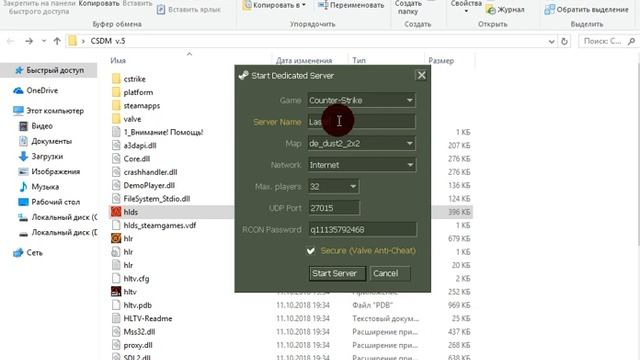Select FileSystem_Stdio.dll file
This screenshot has width=640, height=360.
157,199
